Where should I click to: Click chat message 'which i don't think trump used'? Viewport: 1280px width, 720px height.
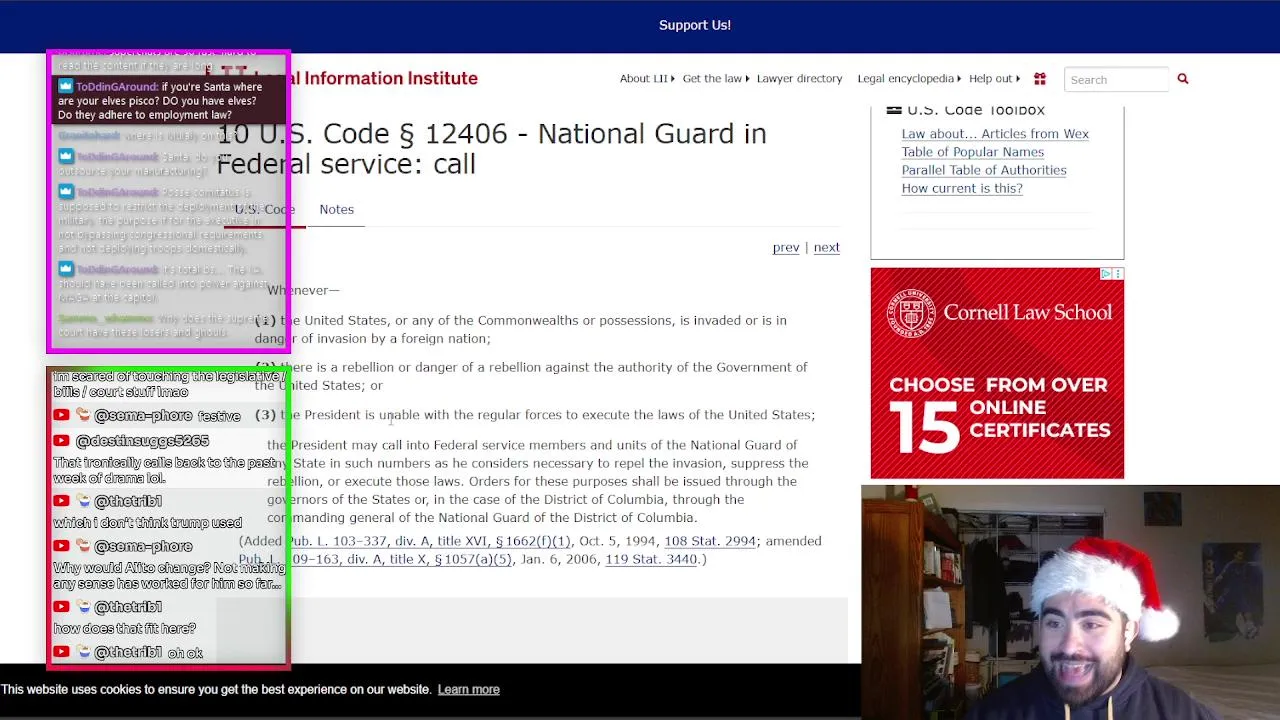pos(147,522)
